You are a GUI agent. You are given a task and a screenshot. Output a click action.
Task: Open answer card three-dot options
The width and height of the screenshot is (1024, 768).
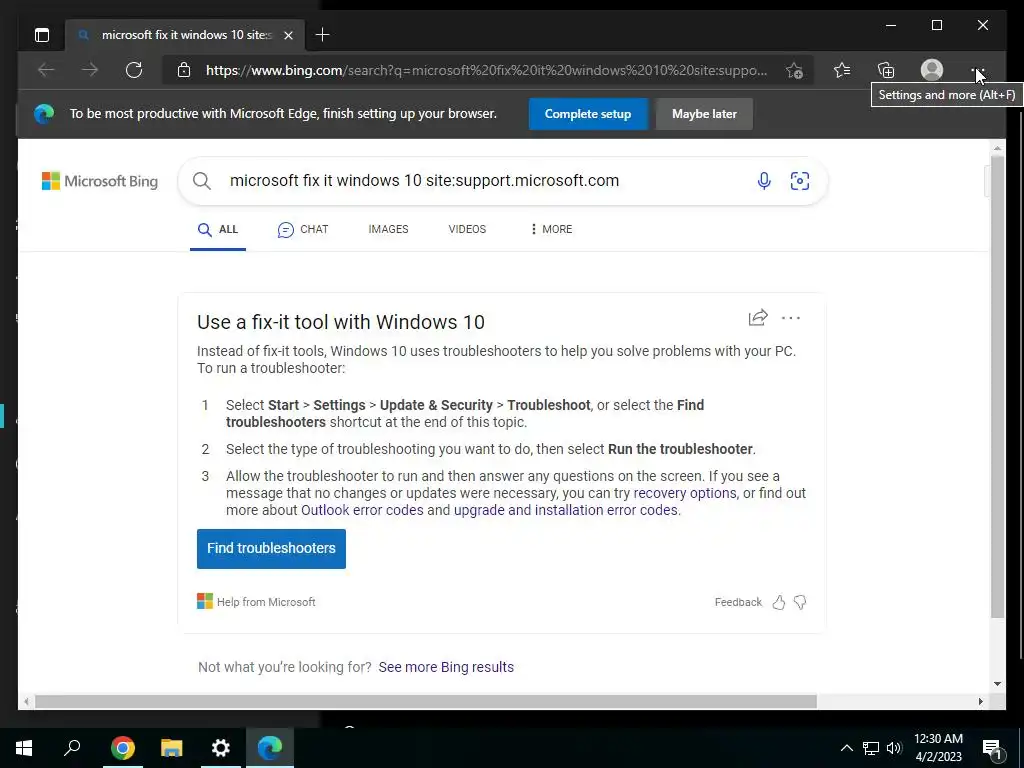[791, 318]
